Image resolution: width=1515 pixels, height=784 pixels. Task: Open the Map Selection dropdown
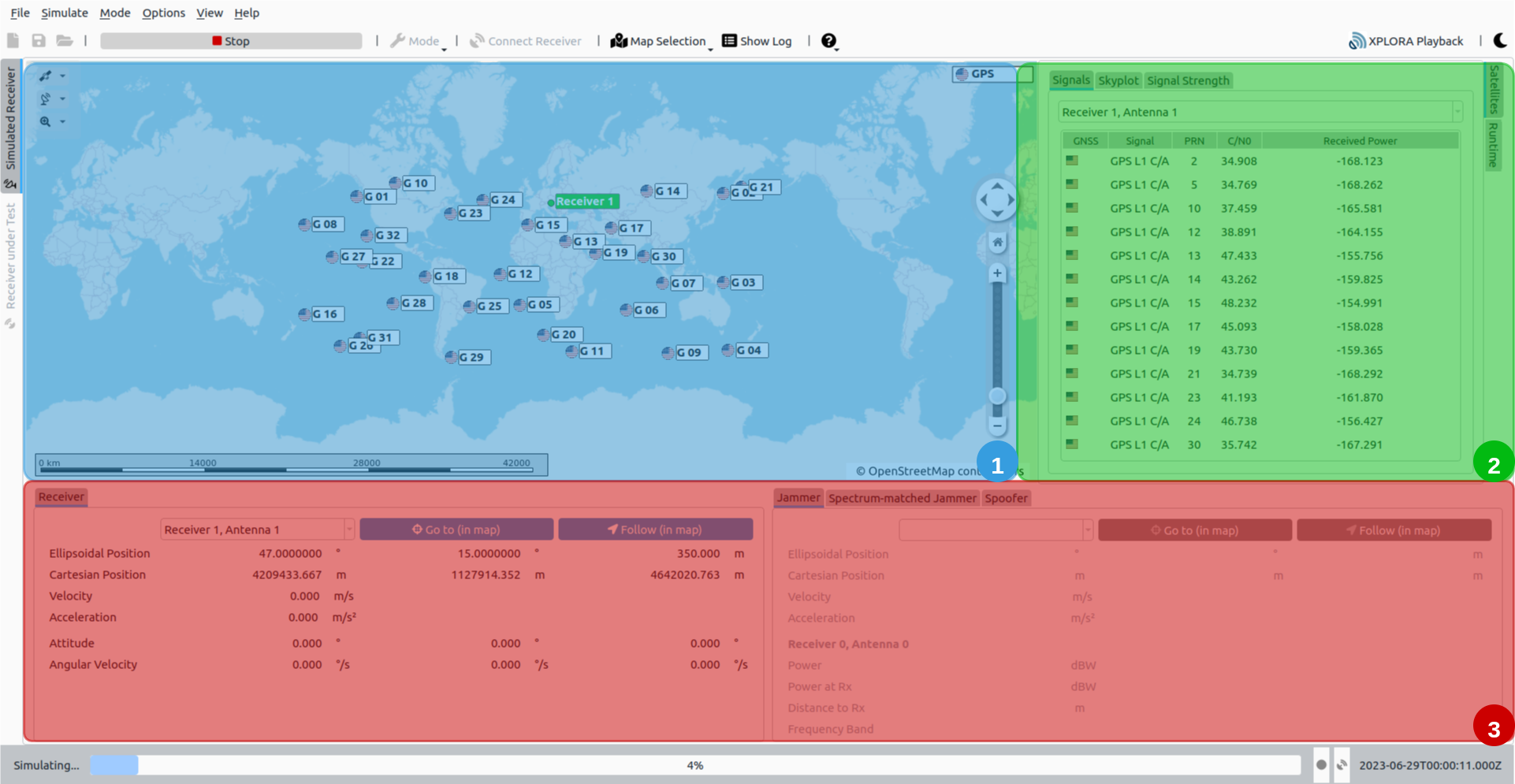tap(661, 41)
